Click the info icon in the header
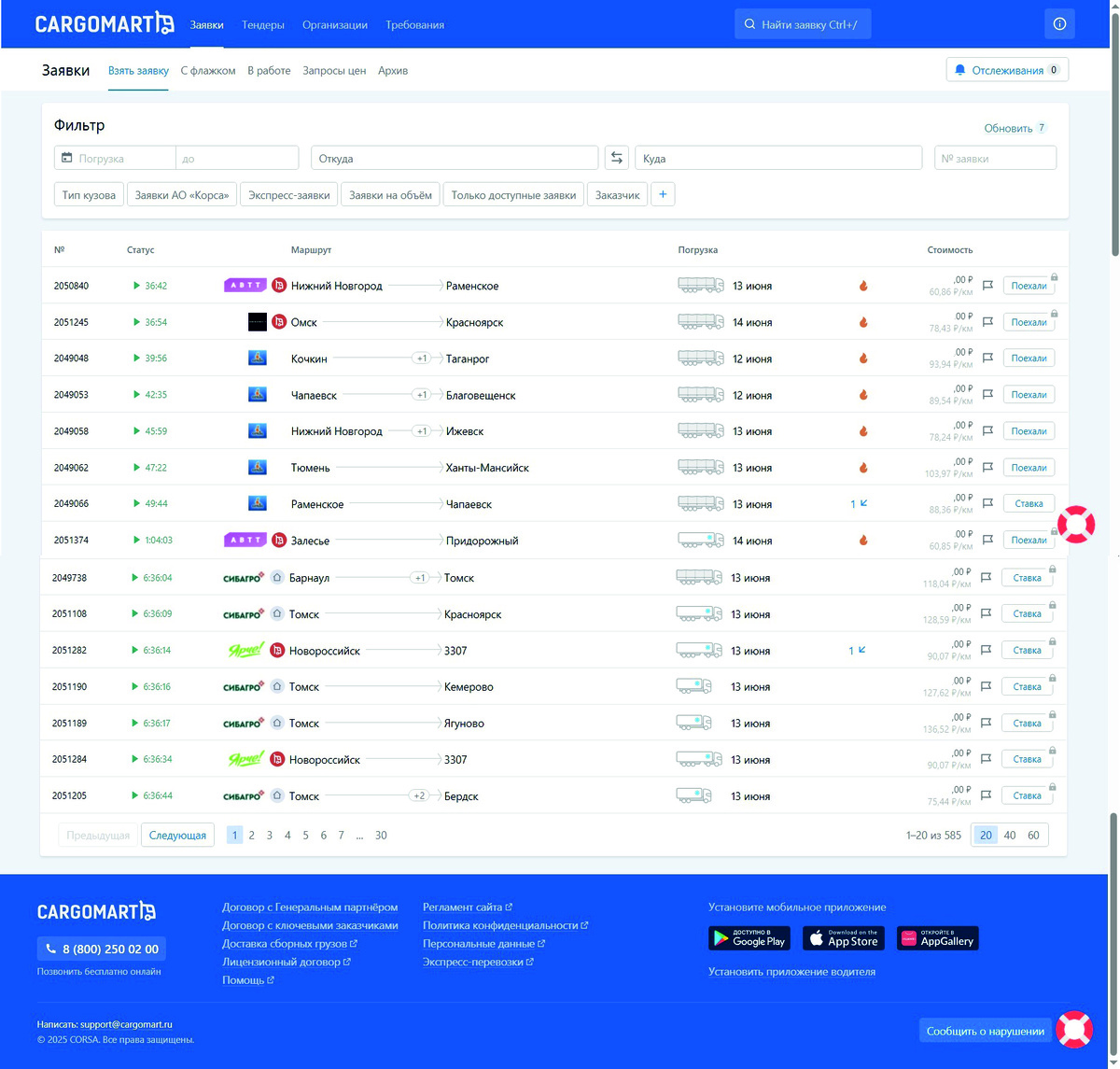This screenshot has width=1120, height=1069. tap(1059, 24)
